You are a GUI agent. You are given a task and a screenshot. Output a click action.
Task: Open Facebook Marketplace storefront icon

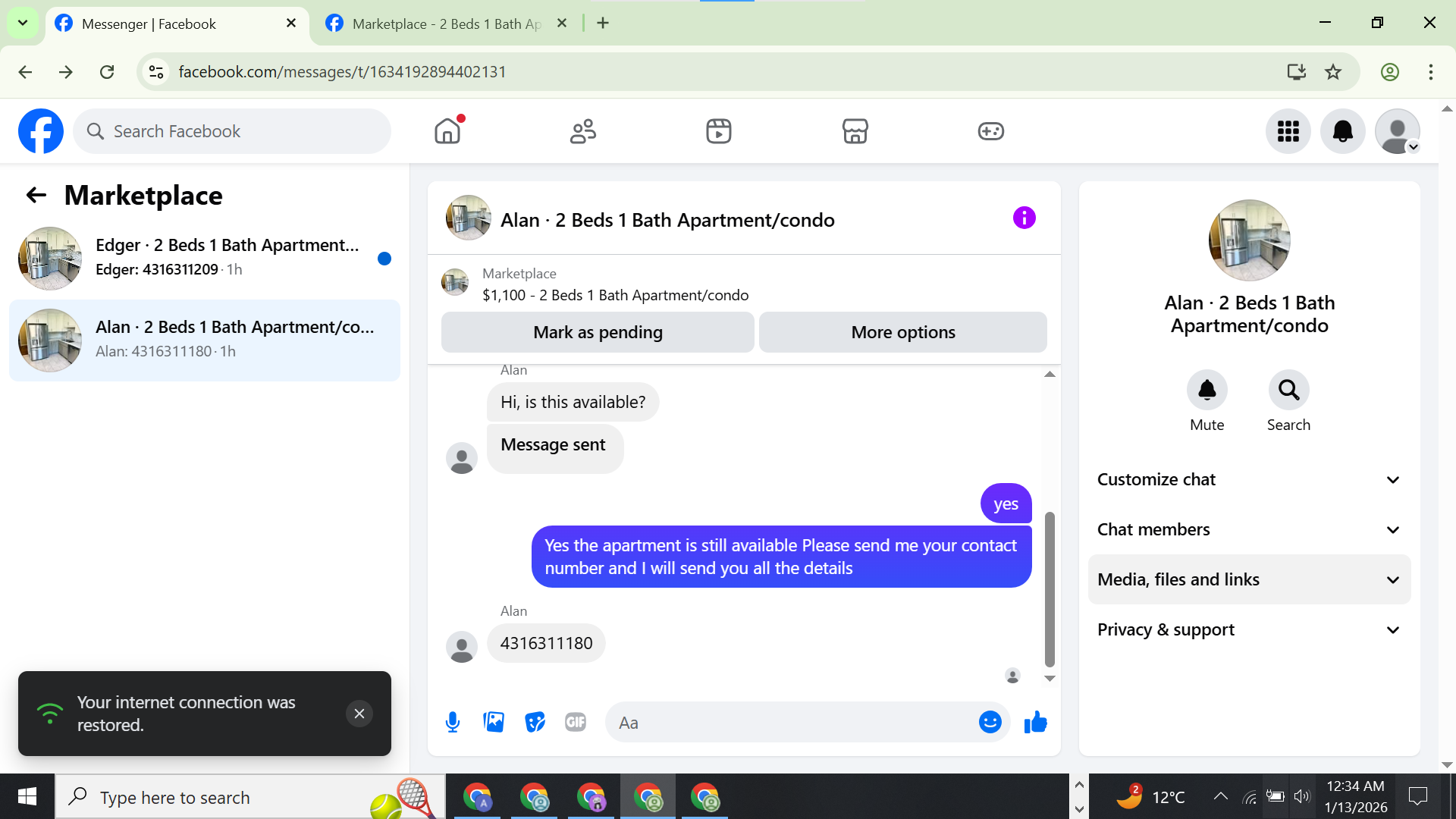(855, 131)
